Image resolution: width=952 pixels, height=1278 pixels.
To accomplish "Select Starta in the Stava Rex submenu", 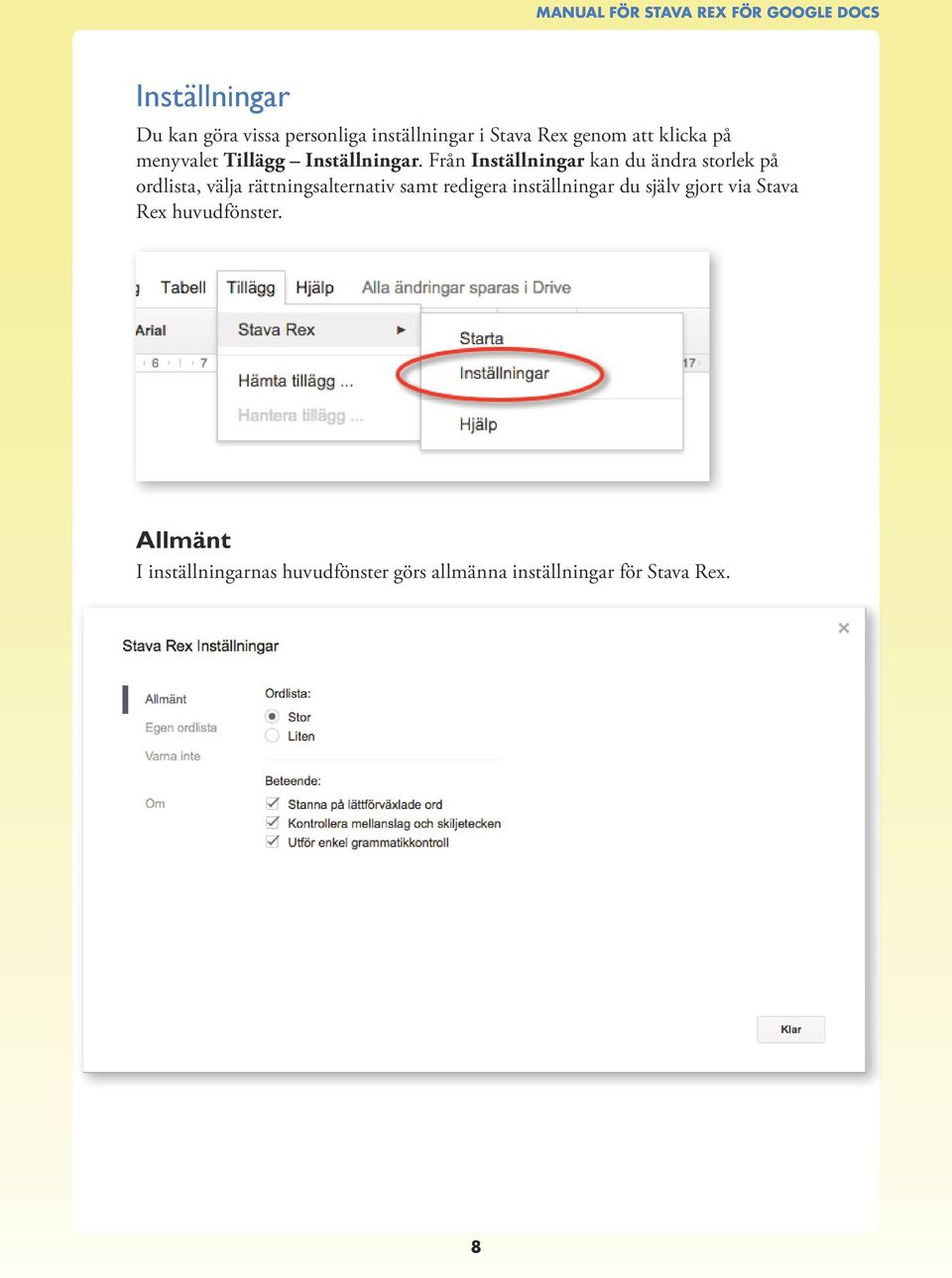I will coord(481,339).
